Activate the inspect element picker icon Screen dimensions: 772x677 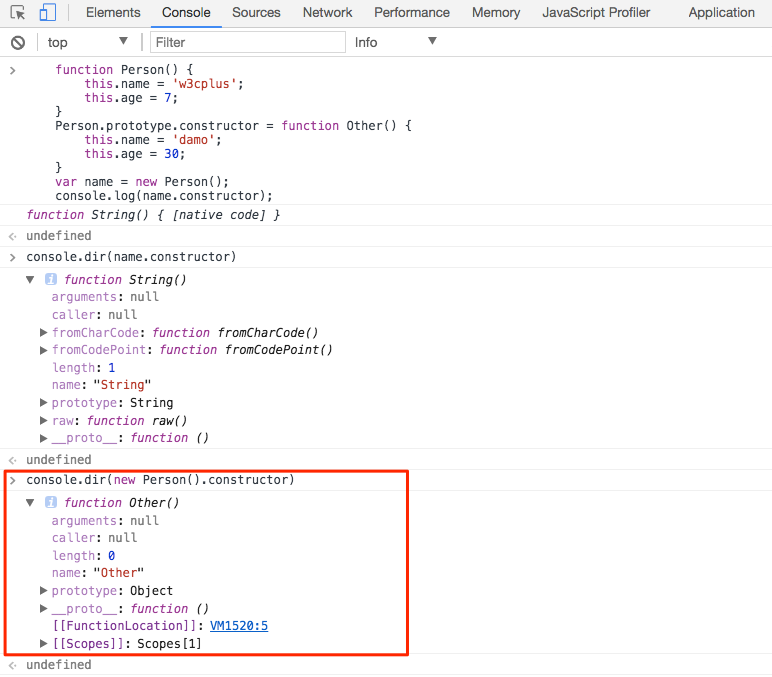pos(18,13)
